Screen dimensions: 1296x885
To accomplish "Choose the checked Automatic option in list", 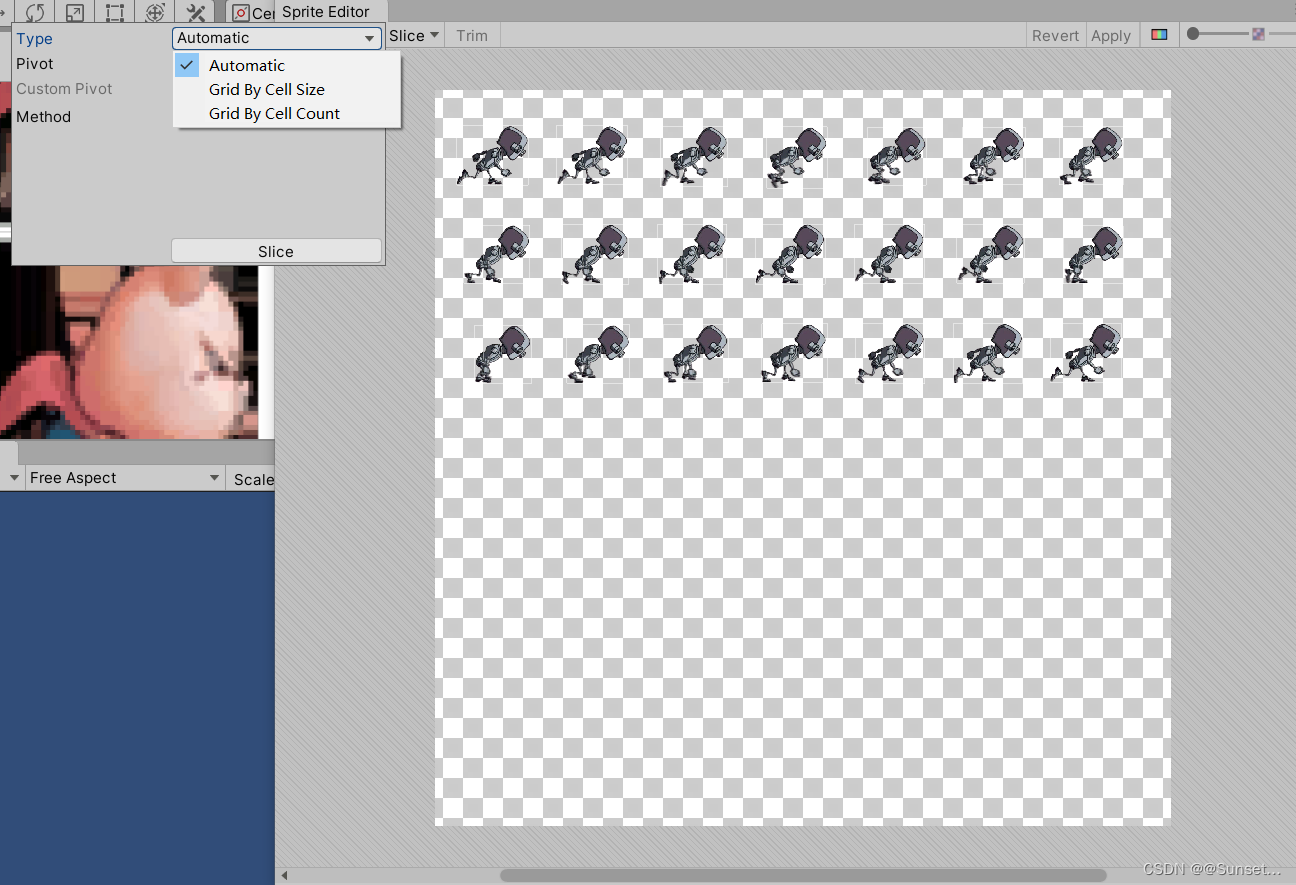I will coord(287,66).
